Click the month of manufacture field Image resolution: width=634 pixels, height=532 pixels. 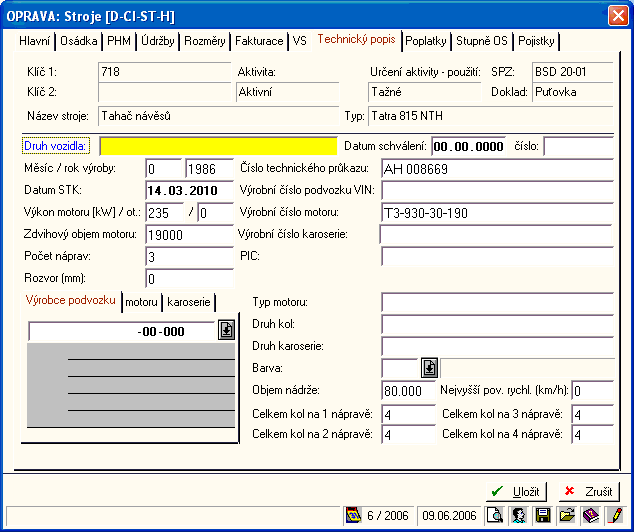coord(163,169)
